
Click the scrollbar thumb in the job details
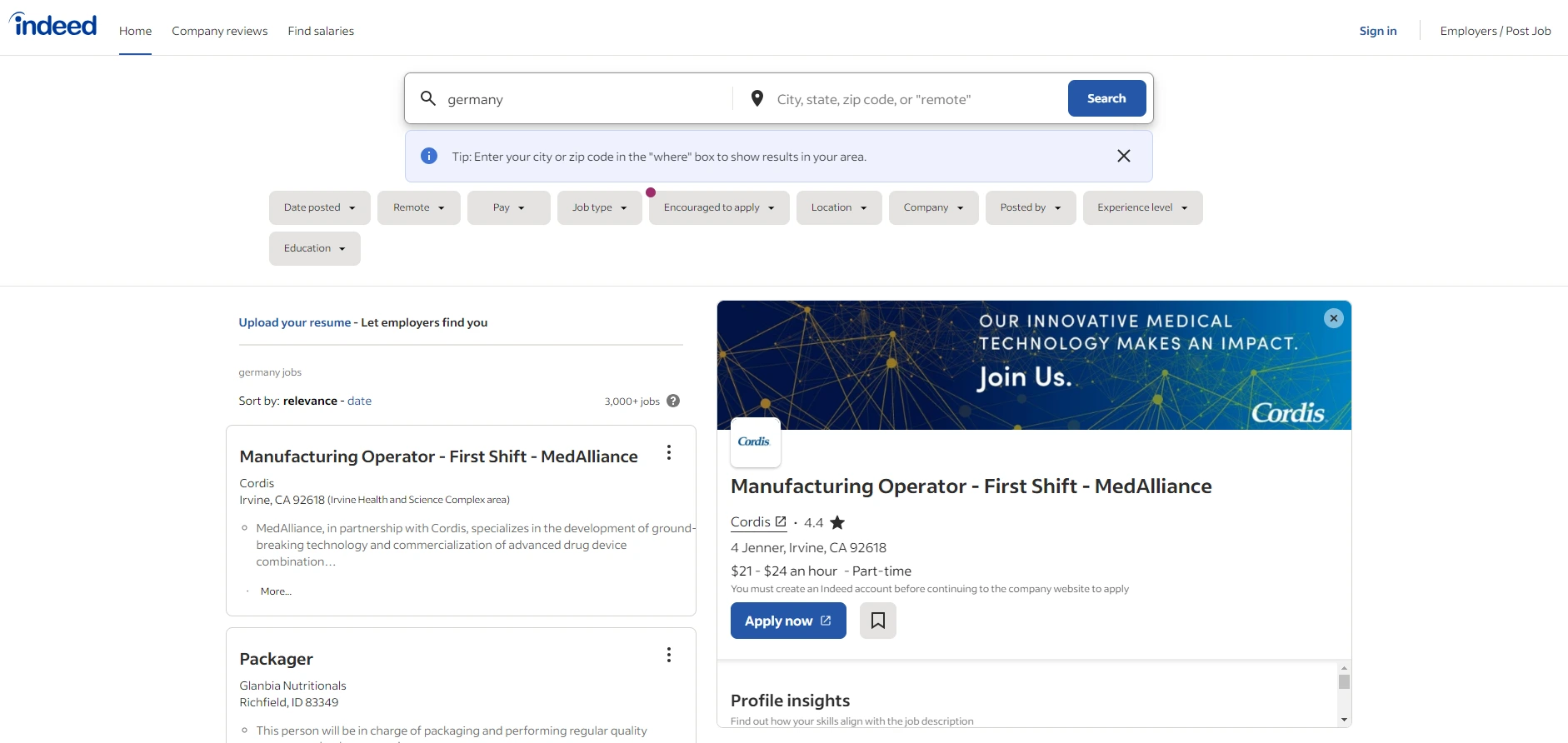(x=1344, y=681)
